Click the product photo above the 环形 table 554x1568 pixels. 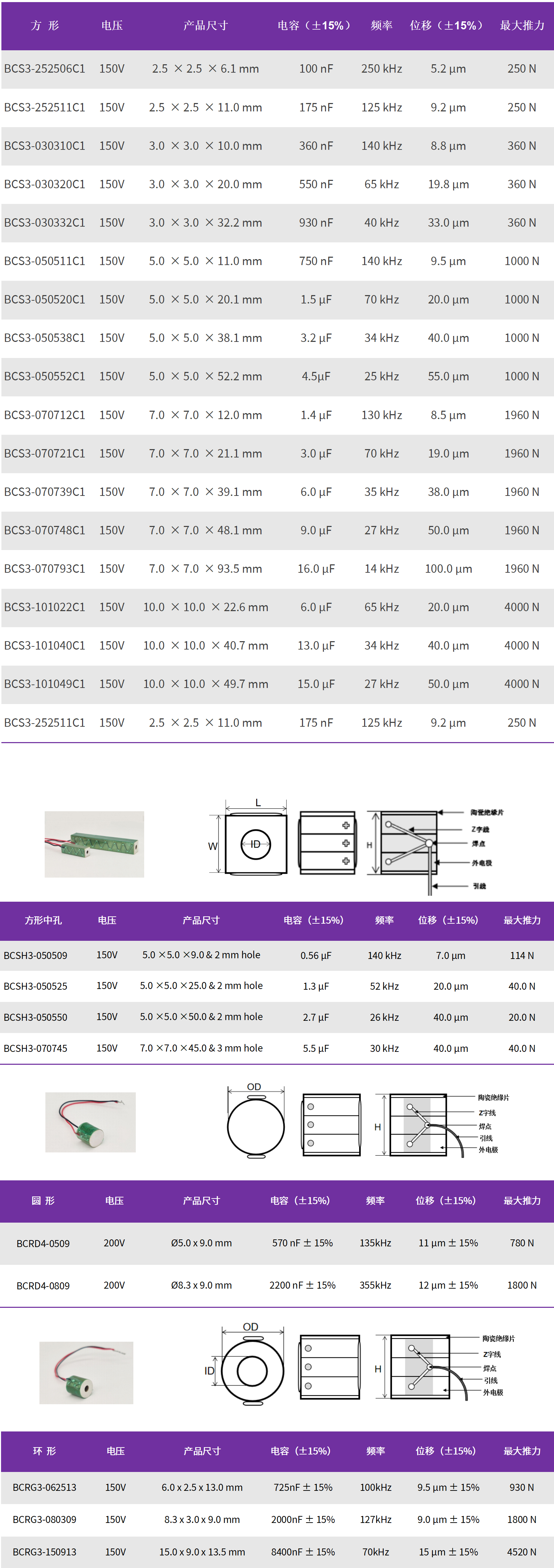pos(86,1372)
